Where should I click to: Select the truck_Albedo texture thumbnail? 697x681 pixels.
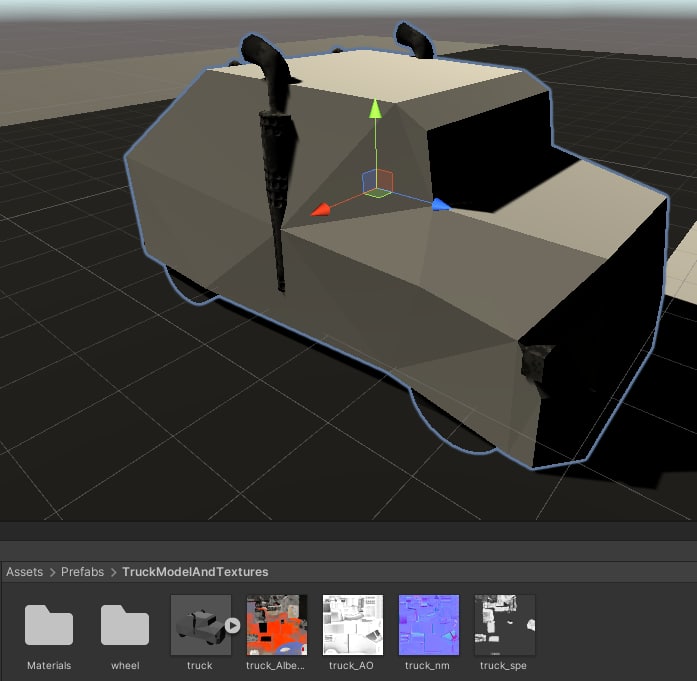(277, 625)
